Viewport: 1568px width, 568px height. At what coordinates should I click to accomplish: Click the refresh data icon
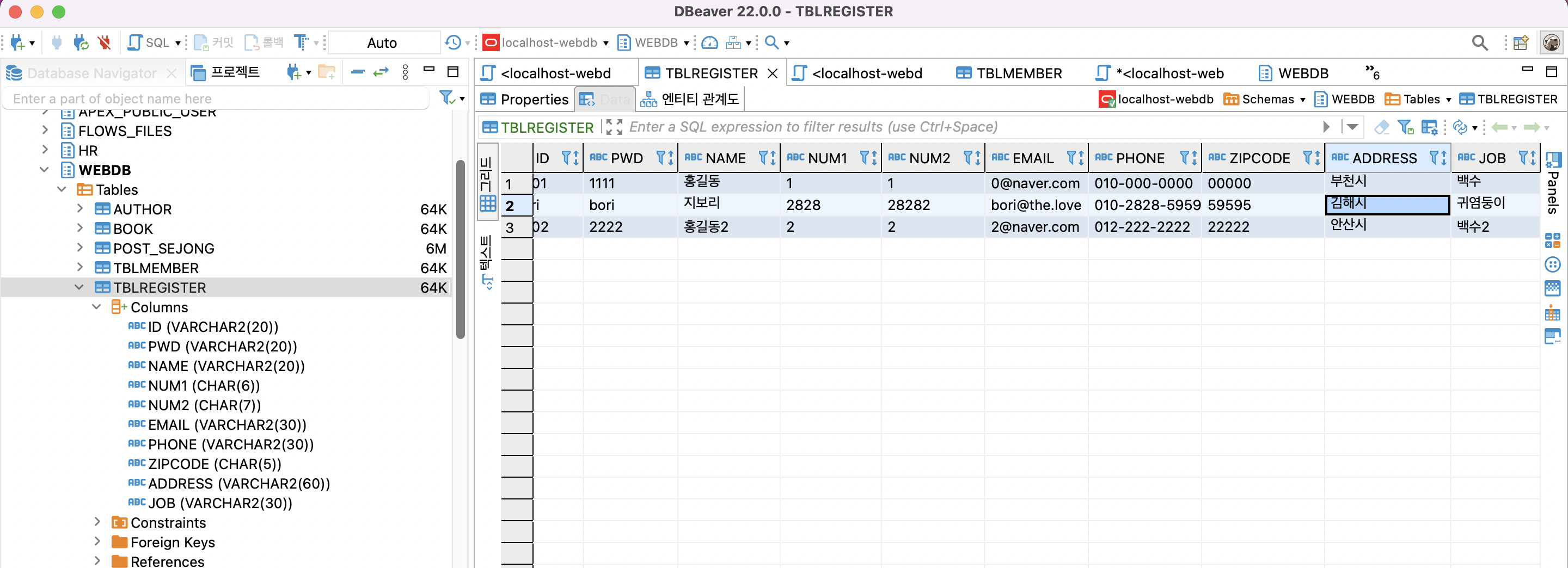(1460, 126)
